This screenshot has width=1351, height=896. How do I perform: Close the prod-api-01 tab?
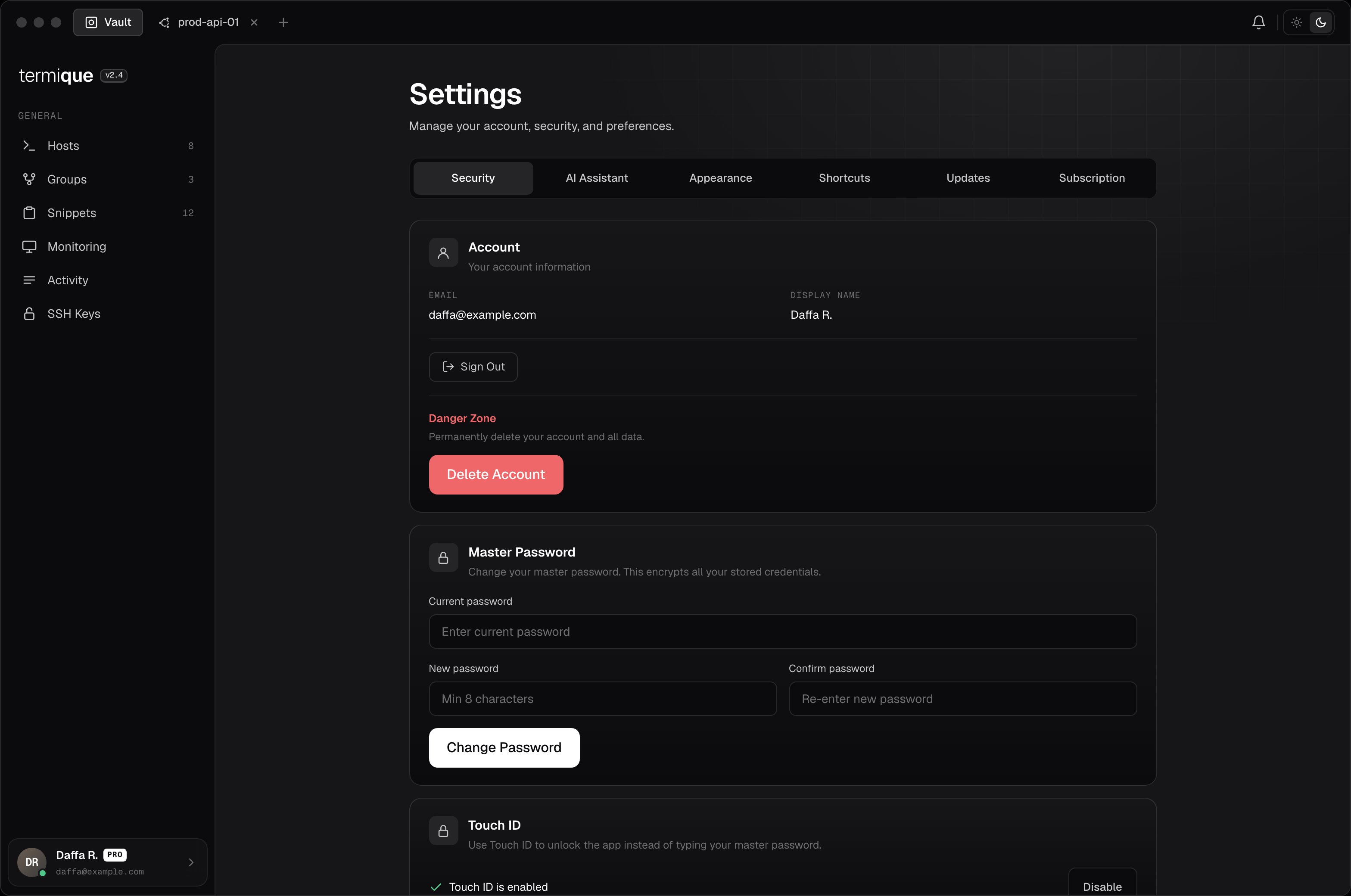(x=254, y=22)
